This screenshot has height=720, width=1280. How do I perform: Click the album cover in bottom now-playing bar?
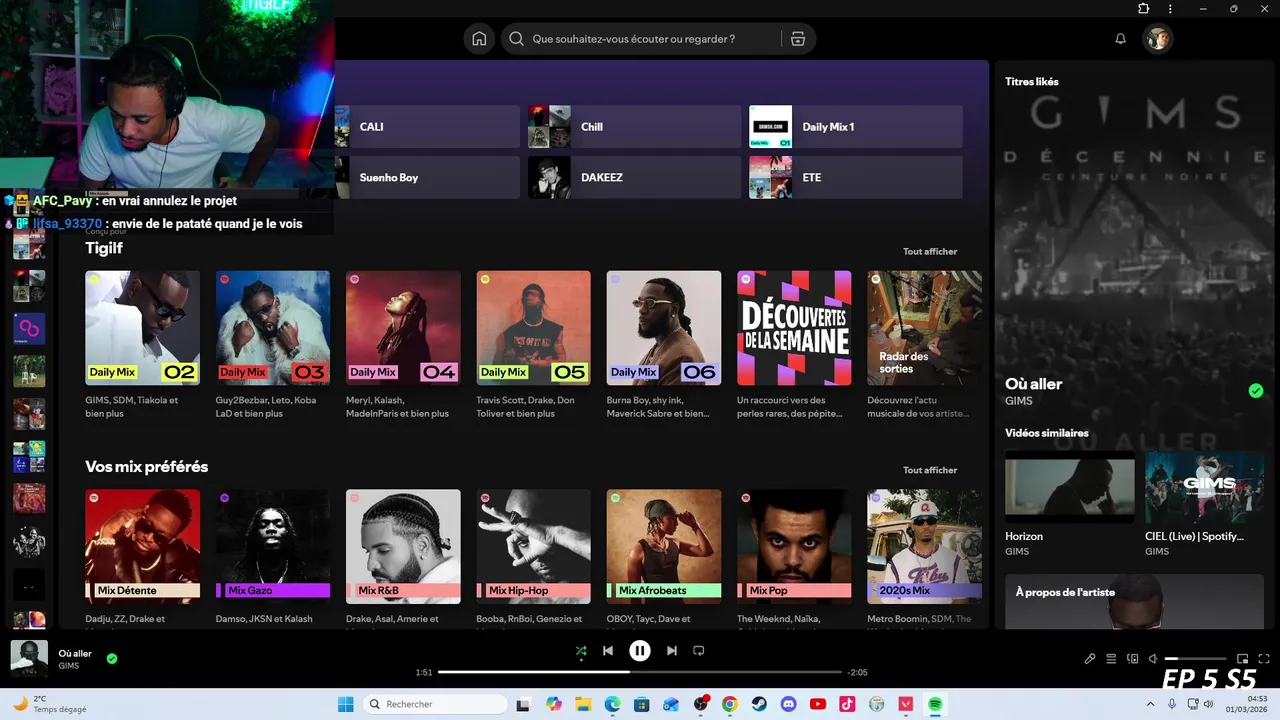(x=29, y=659)
